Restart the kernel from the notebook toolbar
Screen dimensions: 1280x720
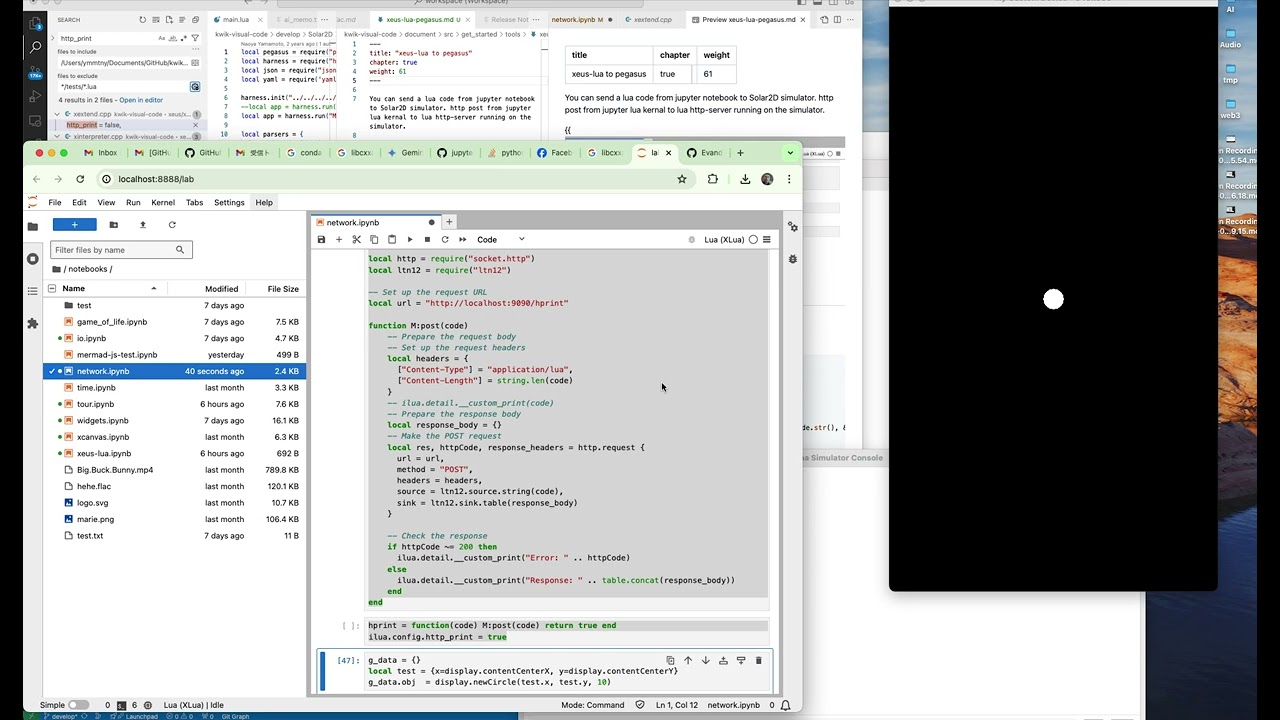445,240
